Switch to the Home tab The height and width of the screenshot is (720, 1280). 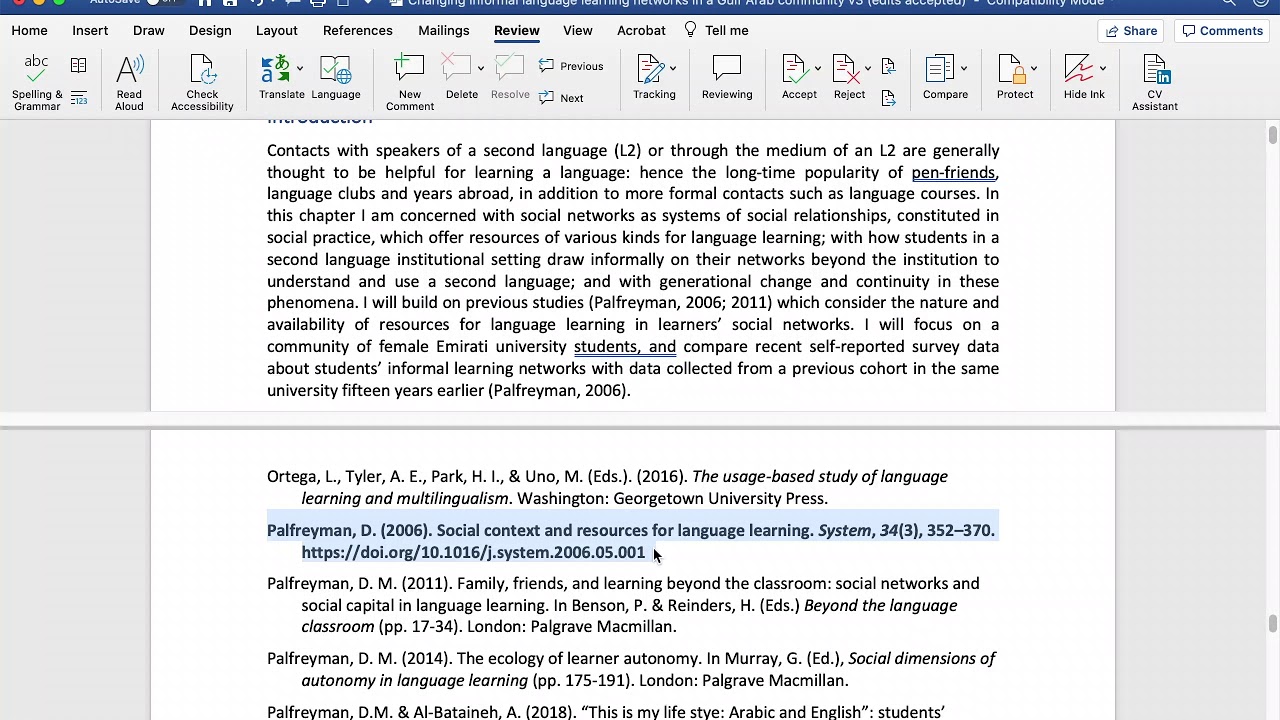30,30
